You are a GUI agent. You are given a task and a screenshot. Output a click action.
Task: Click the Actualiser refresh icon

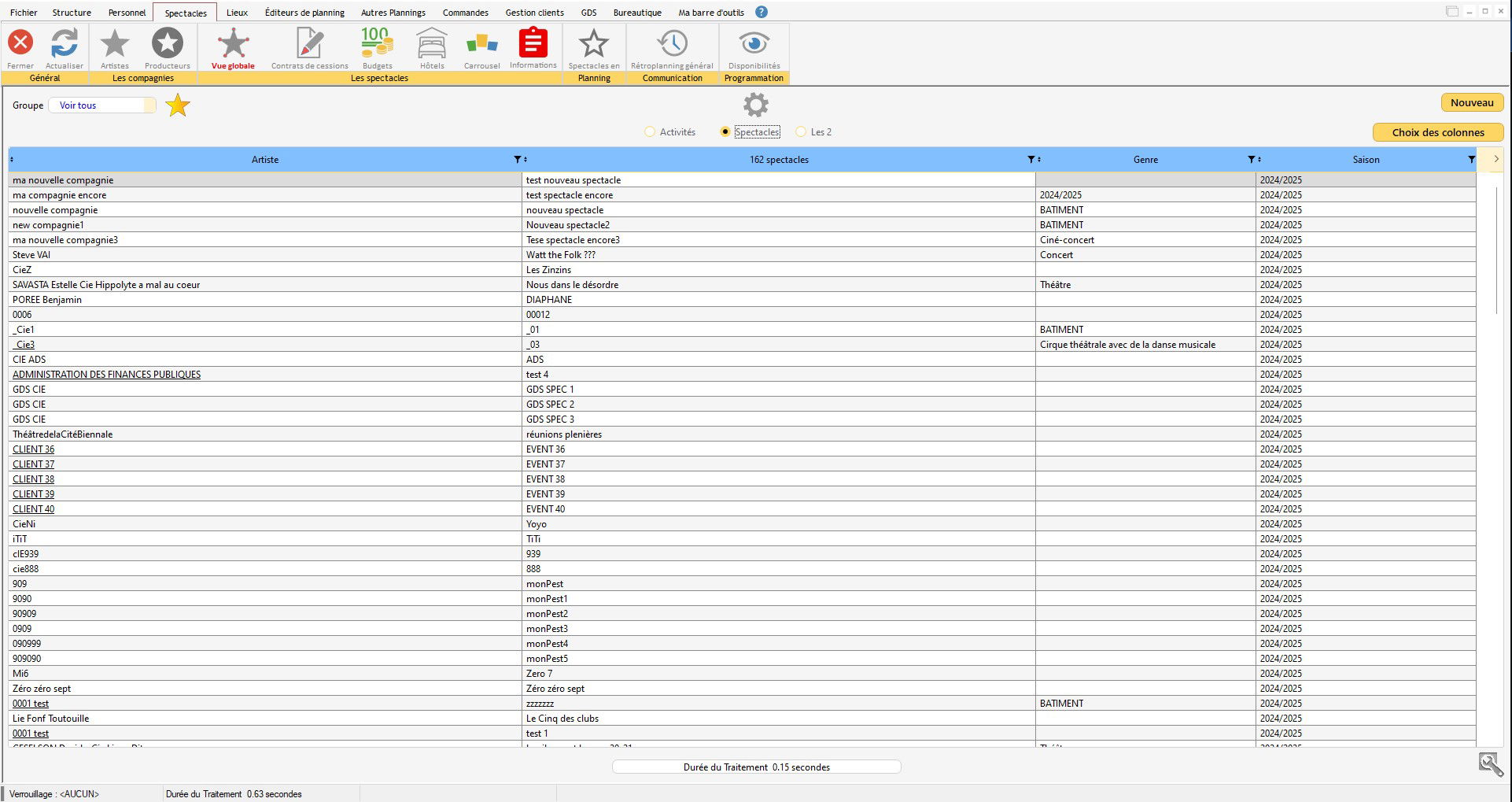click(64, 44)
